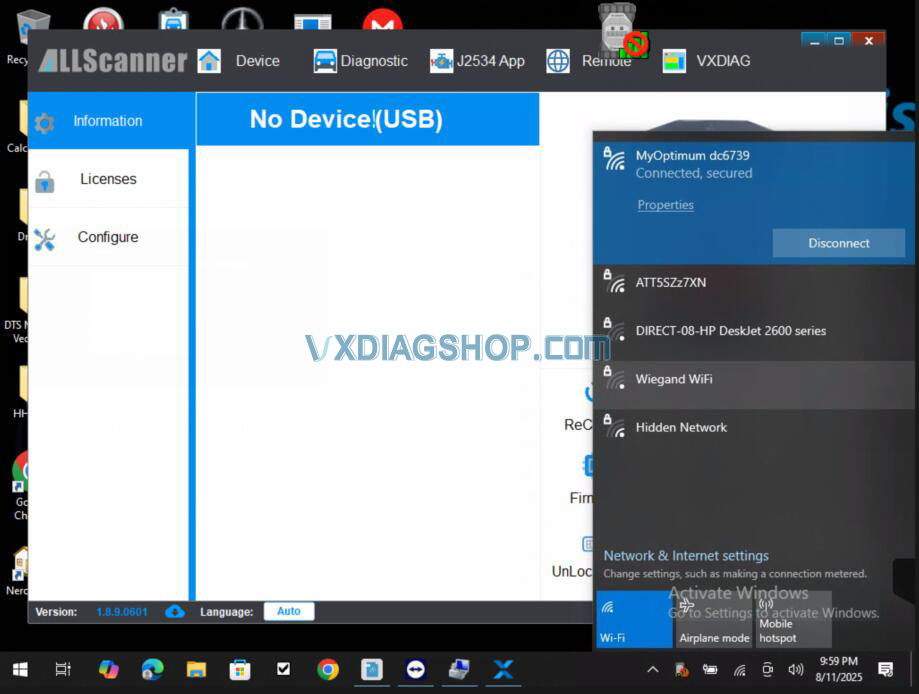Switch to the VX Manager taskbar icon

point(503,669)
